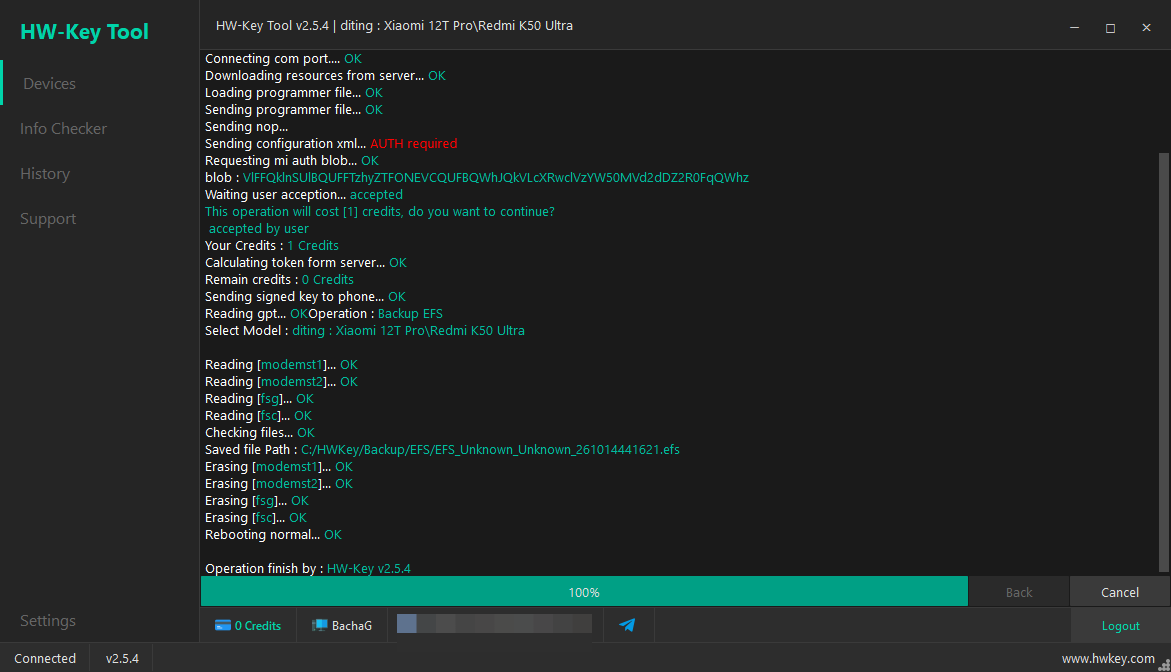Click the 'Remain credits : 0 Credits' line
This screenshot has width=1171, height=672.
click(x=279, y=279)
